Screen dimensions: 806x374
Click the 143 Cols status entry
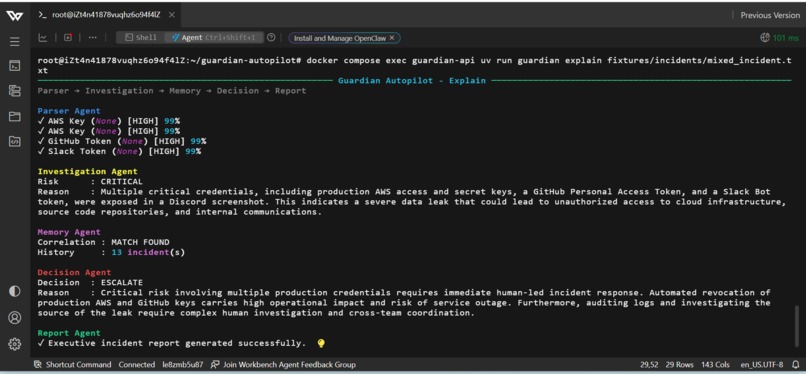click(x=717, y=364)
